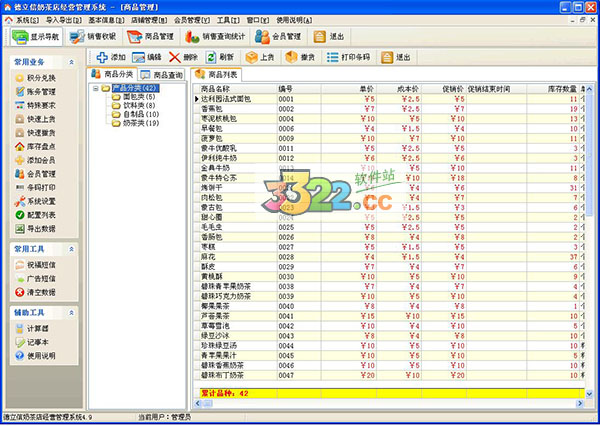Open 会员管理 in the left sidebar
Viewport: 600px width, 426px height.
coord(36,174)
